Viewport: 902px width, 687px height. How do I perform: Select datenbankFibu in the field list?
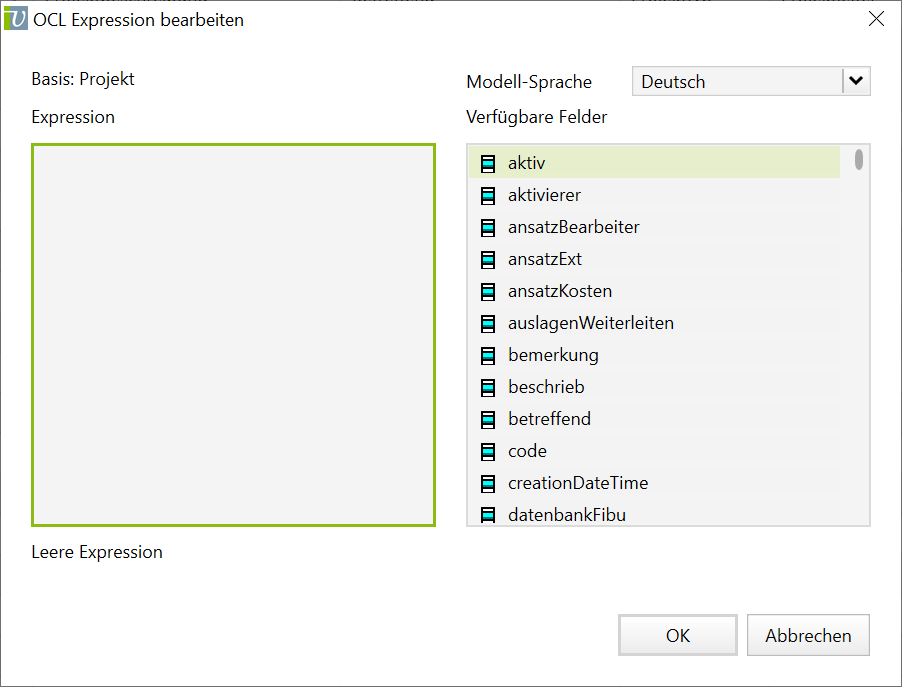pyautogui.click(x=566, y=515)
